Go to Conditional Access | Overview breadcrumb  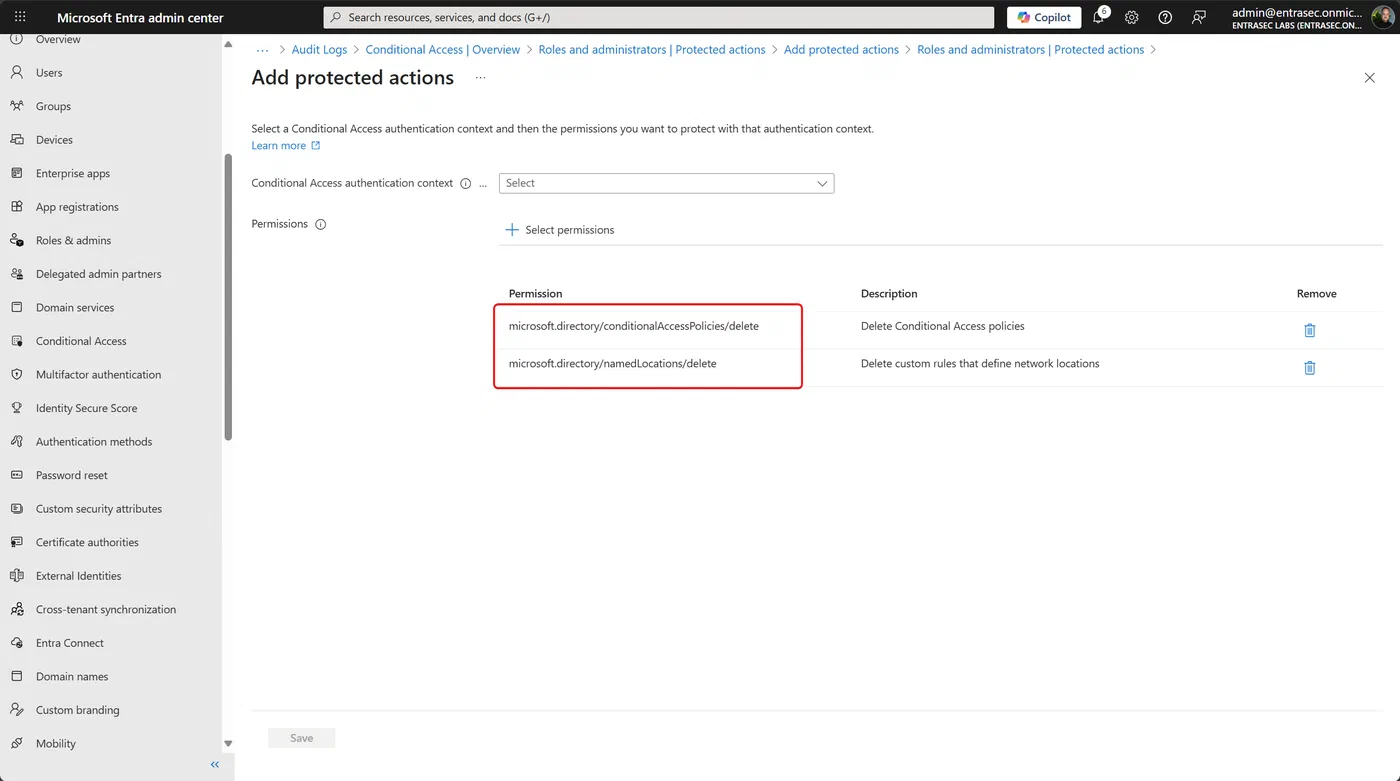pos(443,49)
